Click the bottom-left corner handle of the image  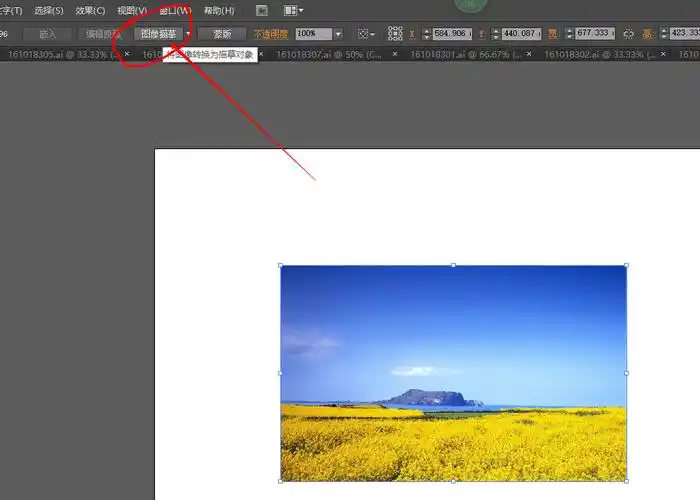point(280,481)
